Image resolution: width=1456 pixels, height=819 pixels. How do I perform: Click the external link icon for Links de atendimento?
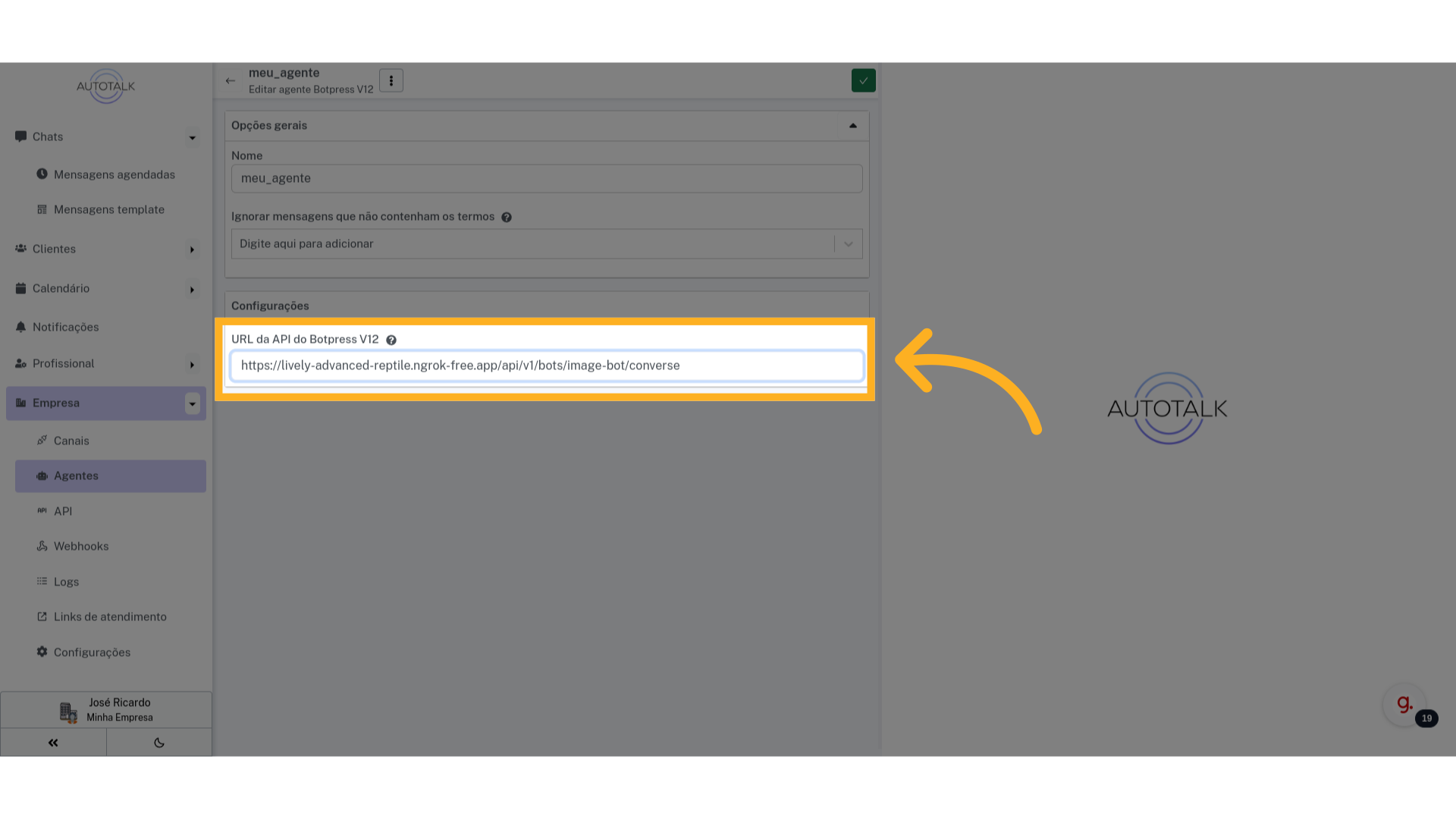42,617
